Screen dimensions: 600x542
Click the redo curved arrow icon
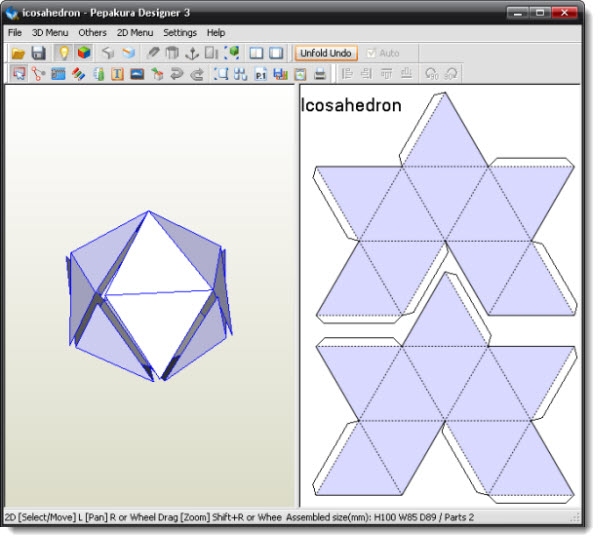[197, 74]
